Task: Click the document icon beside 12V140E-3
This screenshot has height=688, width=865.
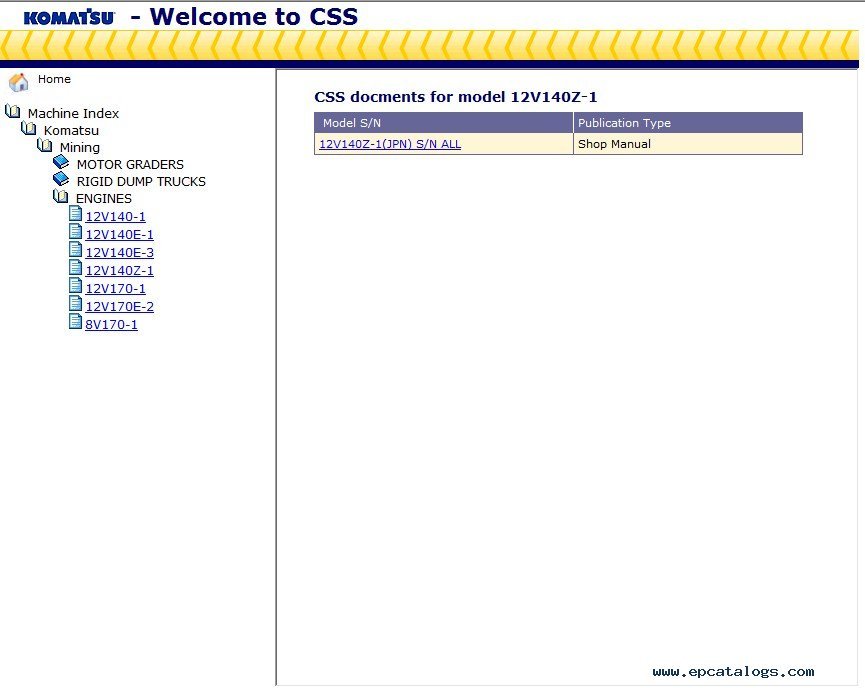Action: pos(76,250)
